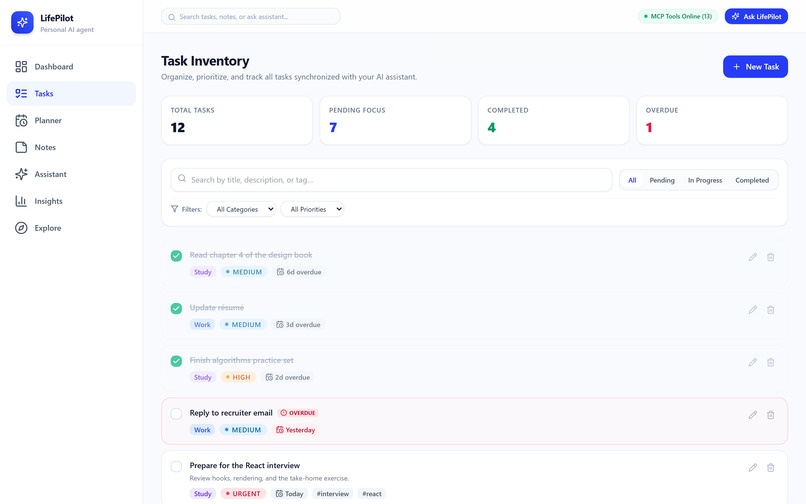This screenshot has width=806, height=504.
Task: Delete the 'Reply to recruiter email' task
Action: click(x=771, y=415)
